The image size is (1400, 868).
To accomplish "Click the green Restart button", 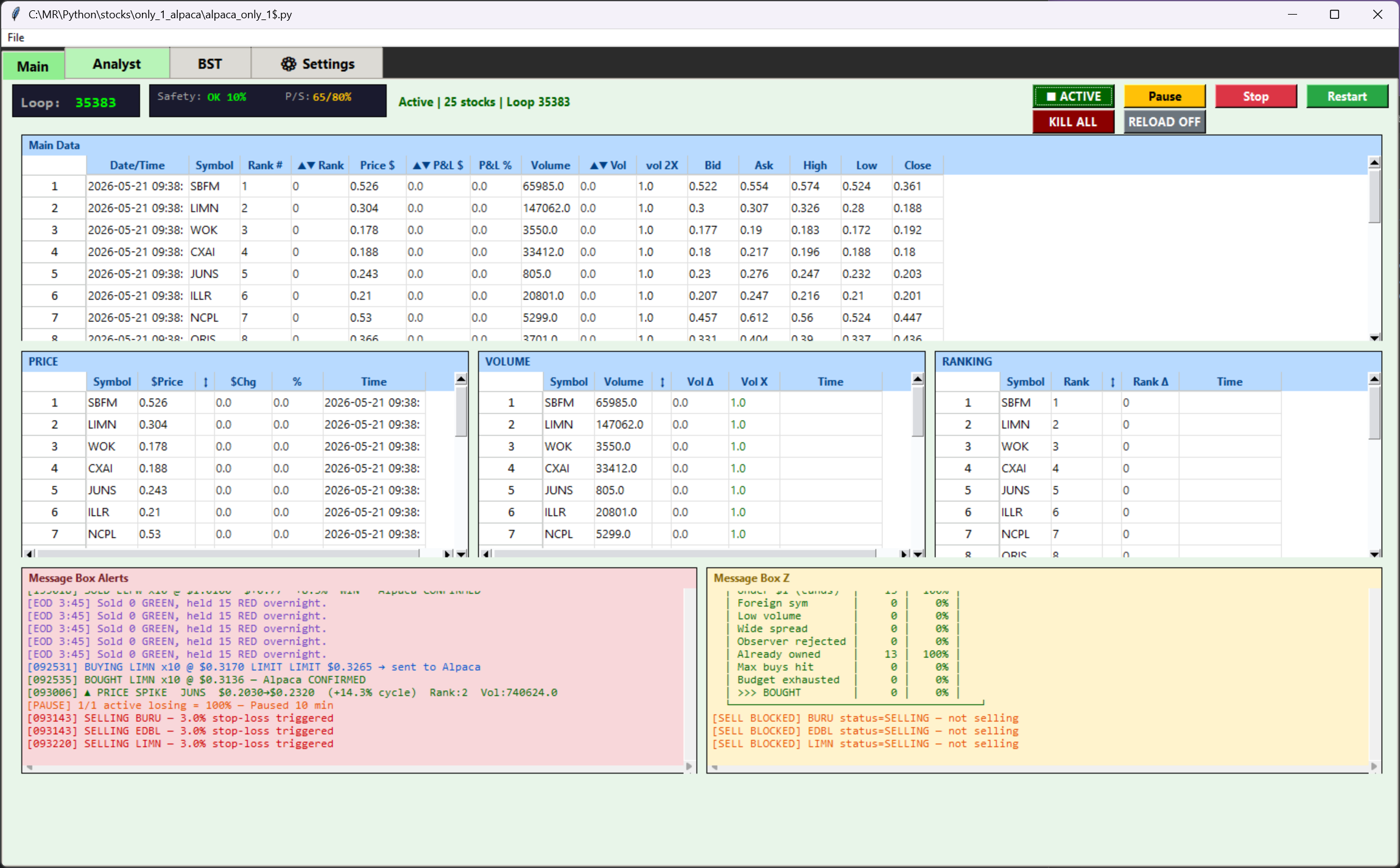I will point(1347,96).
